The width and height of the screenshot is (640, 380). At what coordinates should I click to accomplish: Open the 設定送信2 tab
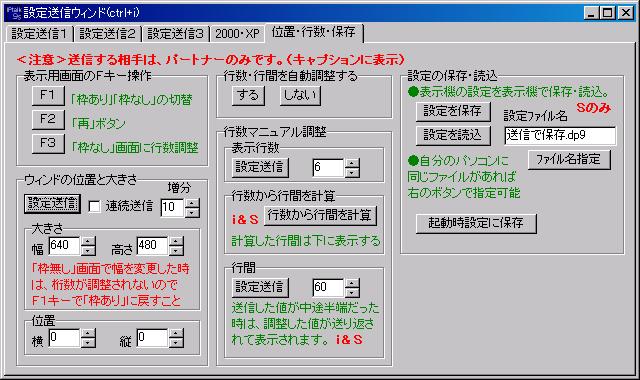click(107, 34)
